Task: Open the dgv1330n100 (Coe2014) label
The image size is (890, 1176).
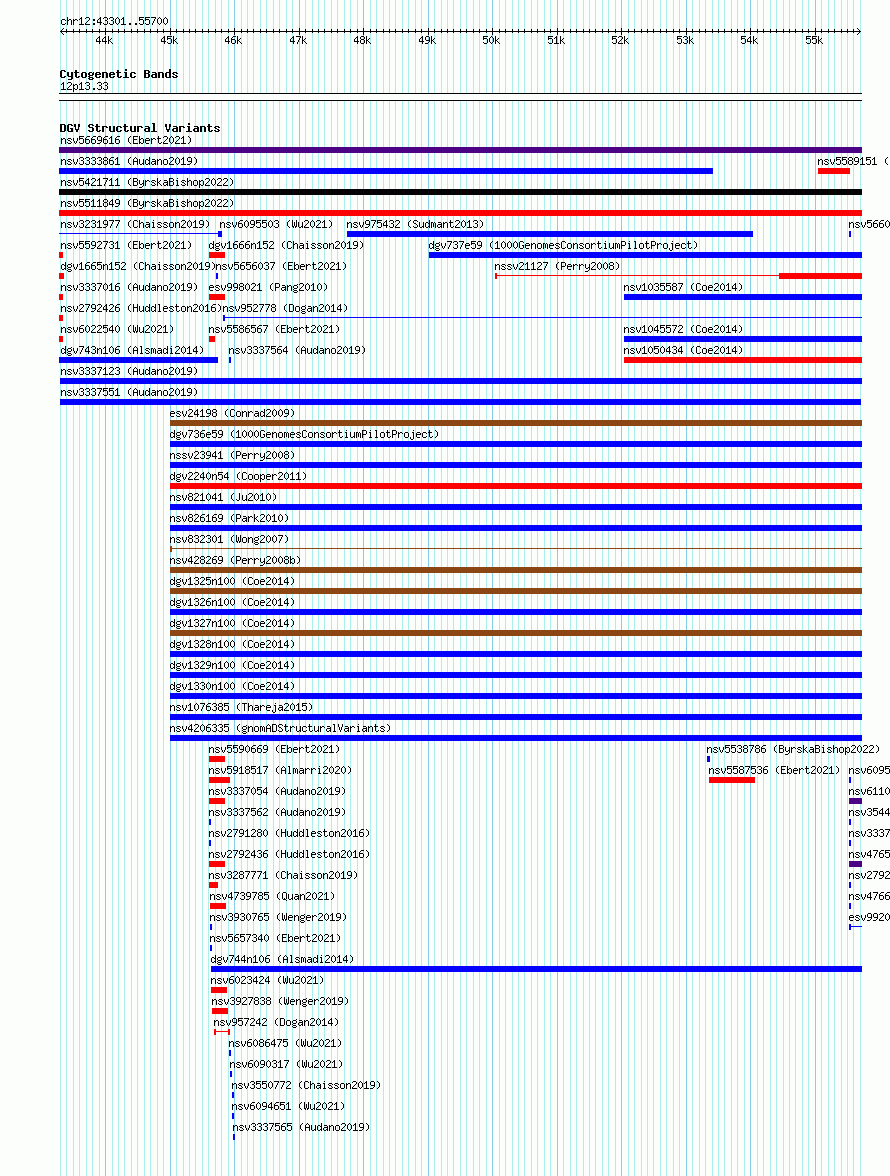Action: point(232,686)
